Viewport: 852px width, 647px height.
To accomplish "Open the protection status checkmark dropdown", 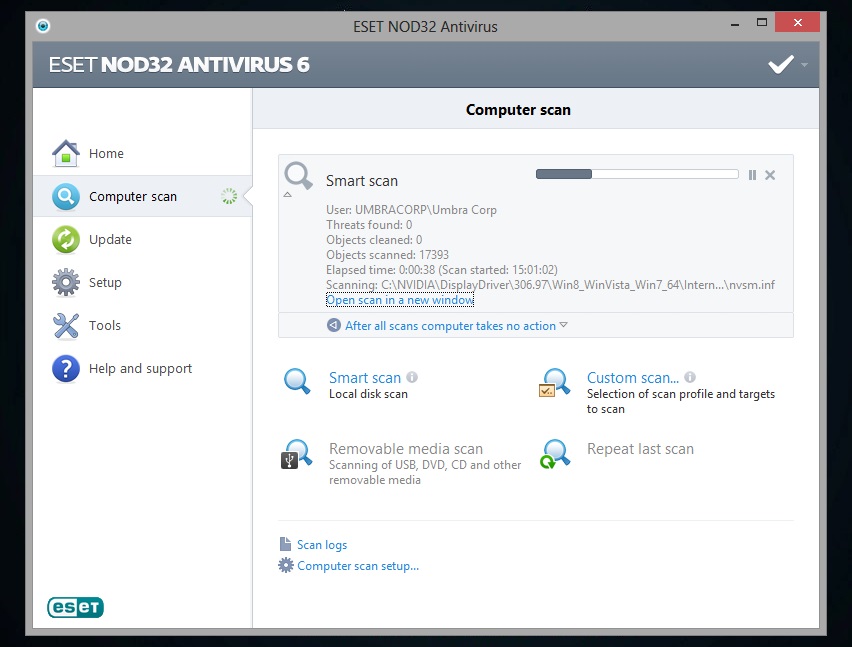I will pyautogui.click(x=804, y=65).
